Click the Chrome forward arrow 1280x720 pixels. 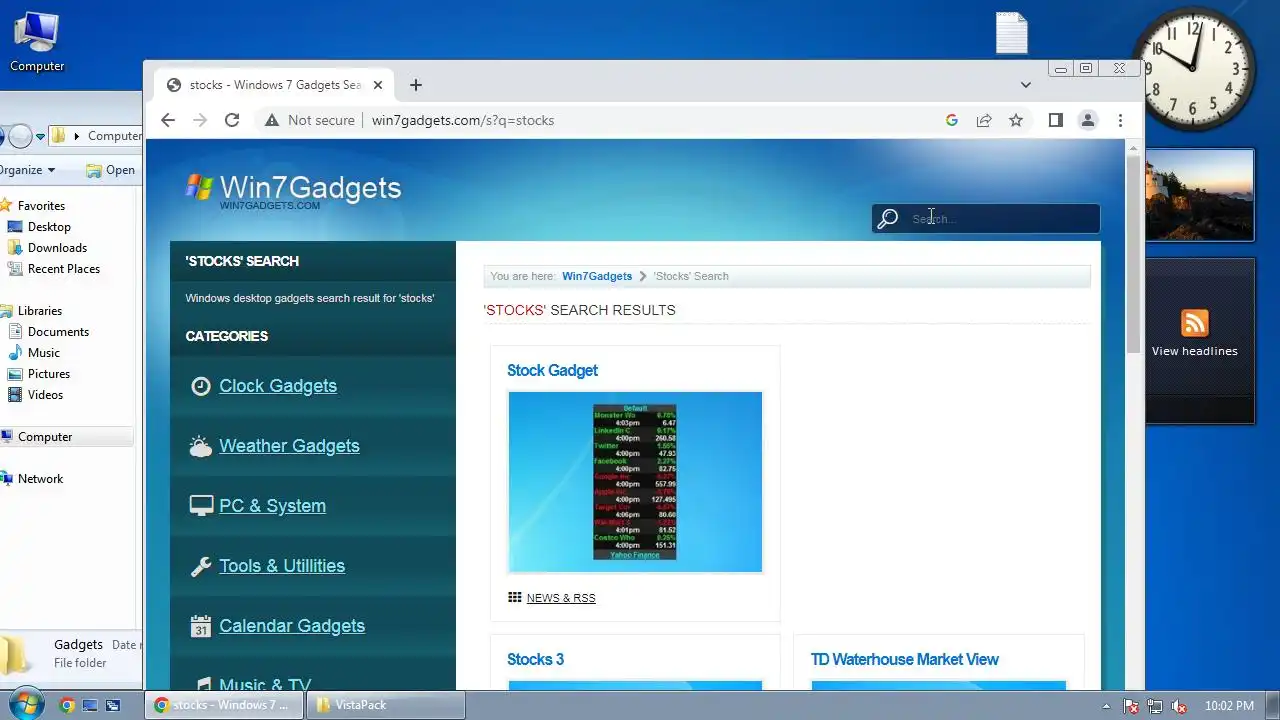pos(200,120)
